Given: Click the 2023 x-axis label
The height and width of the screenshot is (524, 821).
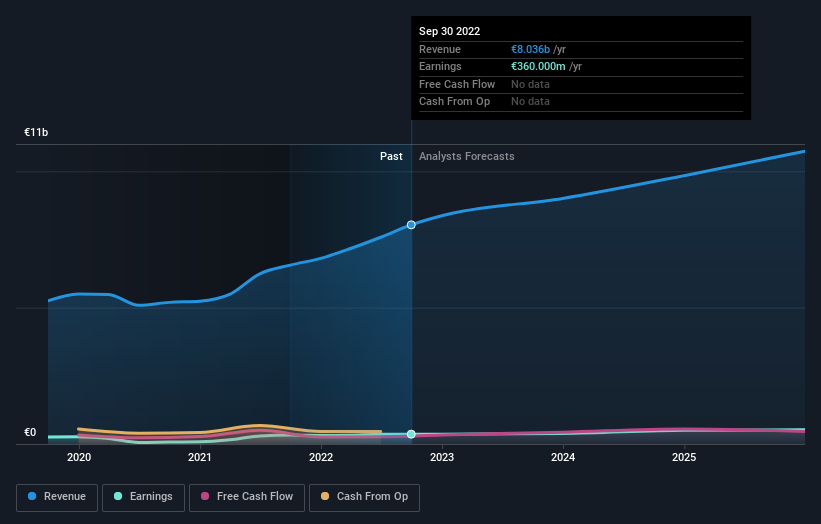Looking at the screenshot, I should tap(442, 457).
